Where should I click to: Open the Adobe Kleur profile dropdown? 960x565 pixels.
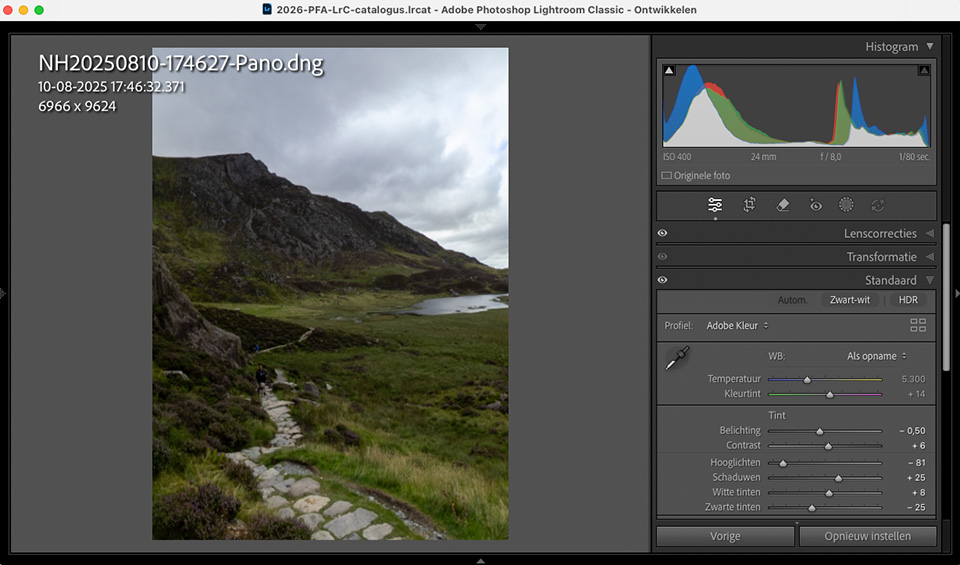point(737,326)
